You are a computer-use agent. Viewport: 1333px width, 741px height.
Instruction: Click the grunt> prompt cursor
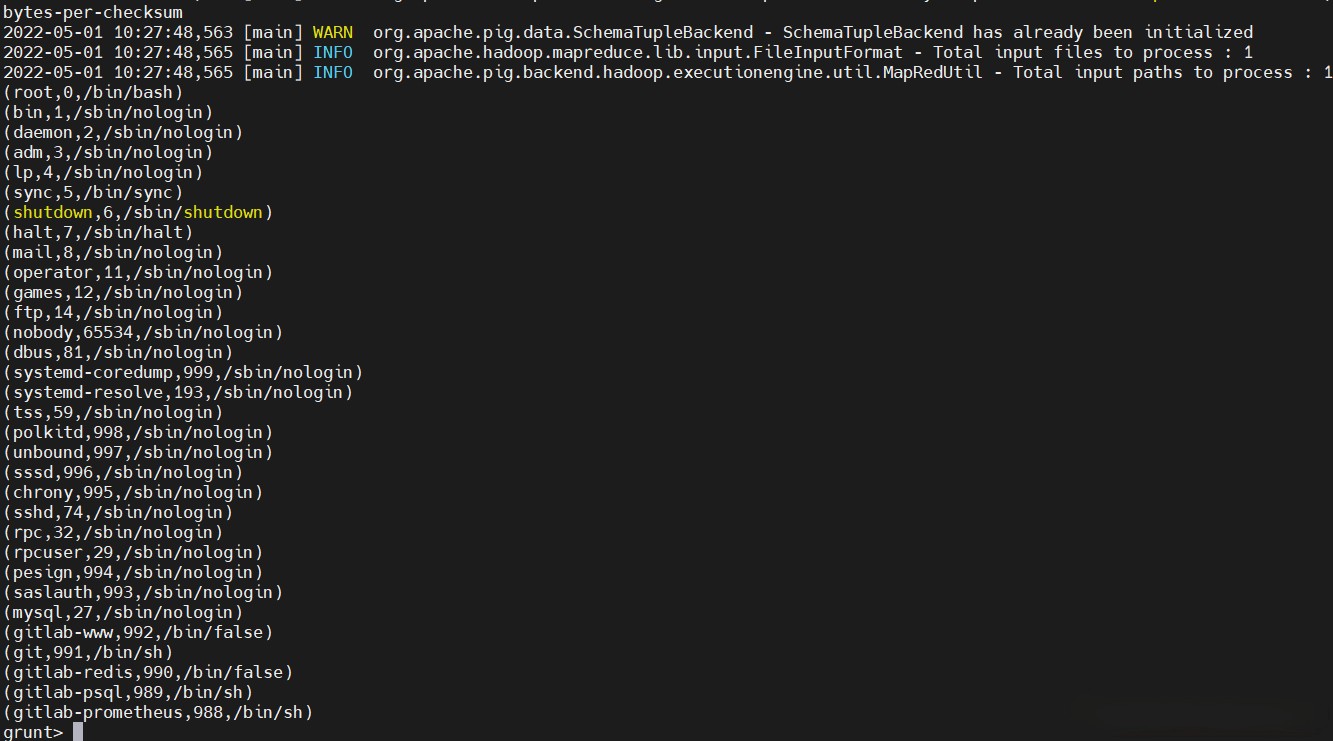[x=78, y=732]
